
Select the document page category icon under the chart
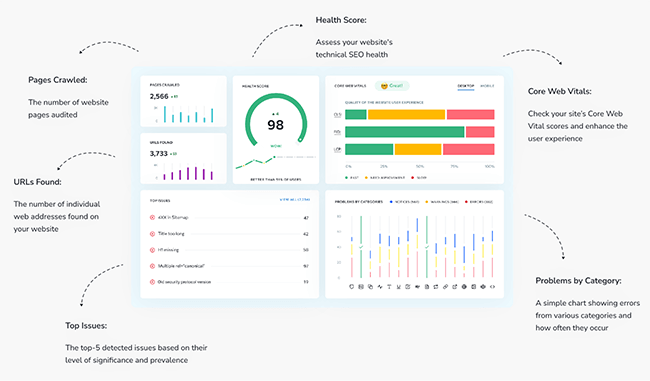point(427,286)
